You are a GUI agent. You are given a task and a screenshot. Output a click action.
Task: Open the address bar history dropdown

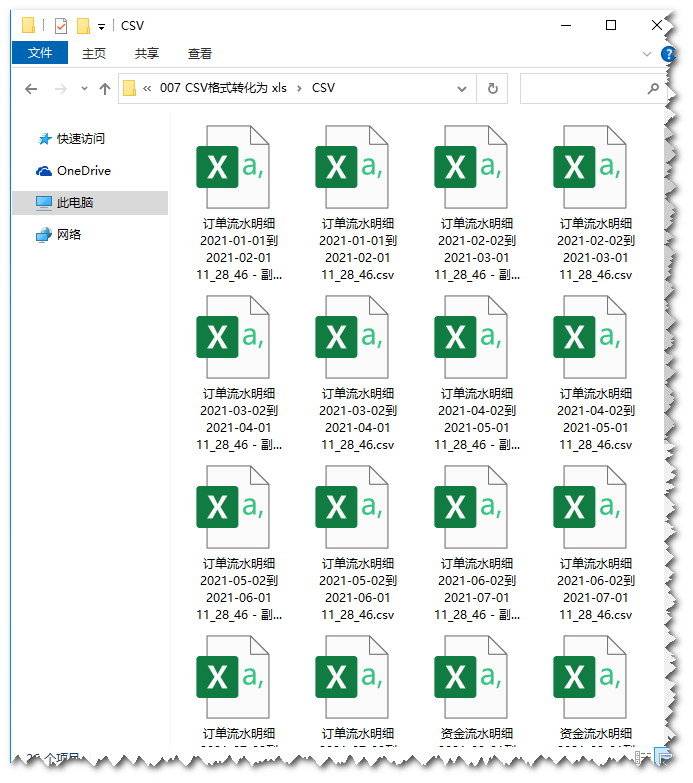point(462,89)
